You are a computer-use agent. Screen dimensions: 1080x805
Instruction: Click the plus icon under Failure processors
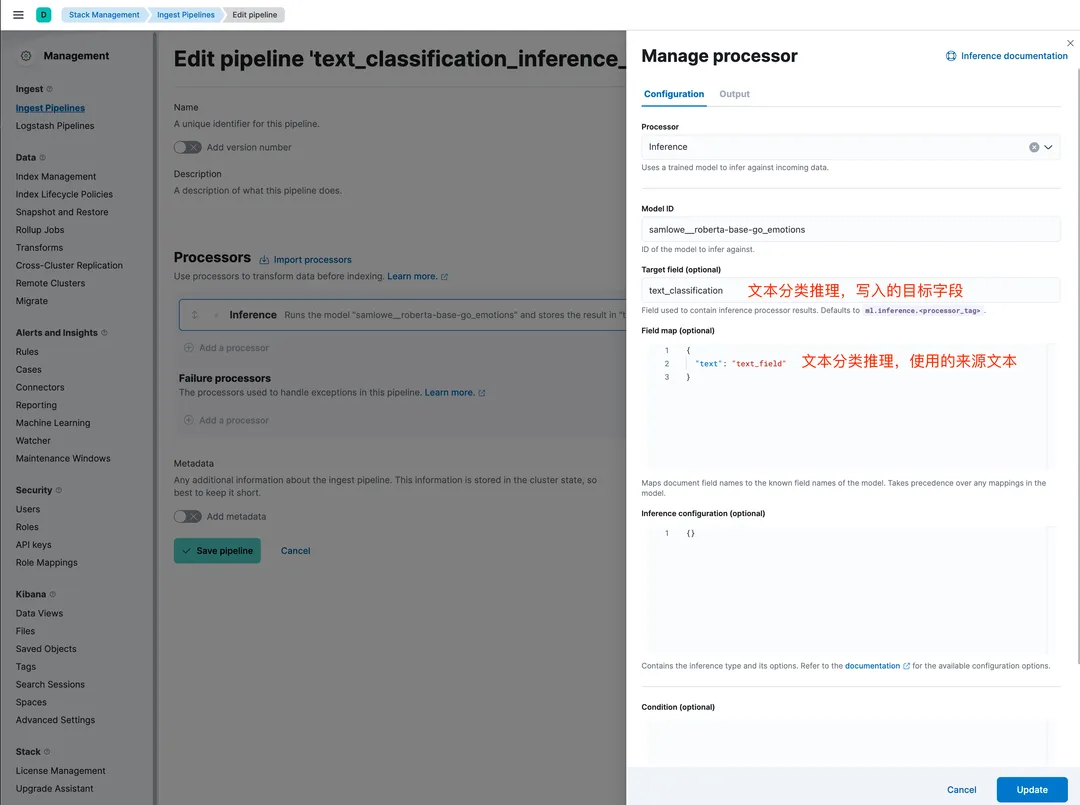pyautogui.click(x=189, y=420)
